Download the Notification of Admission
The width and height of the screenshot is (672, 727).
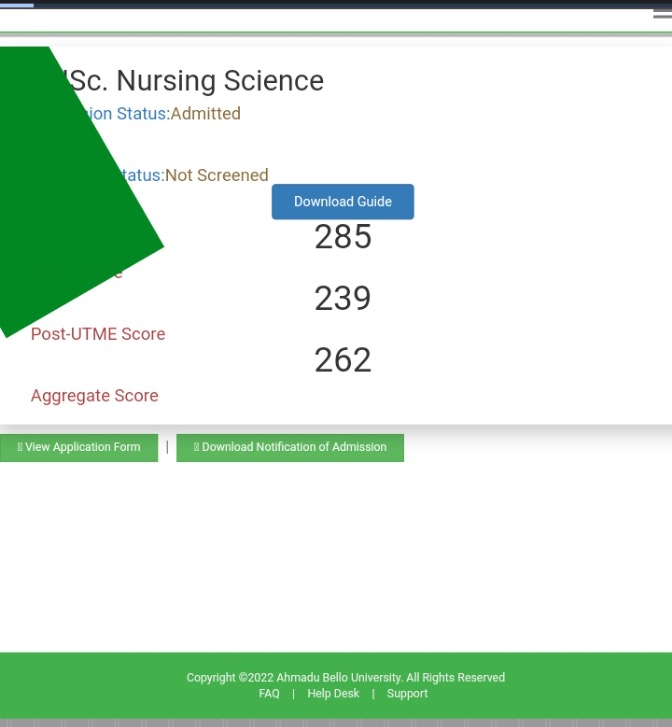(290, 447)
